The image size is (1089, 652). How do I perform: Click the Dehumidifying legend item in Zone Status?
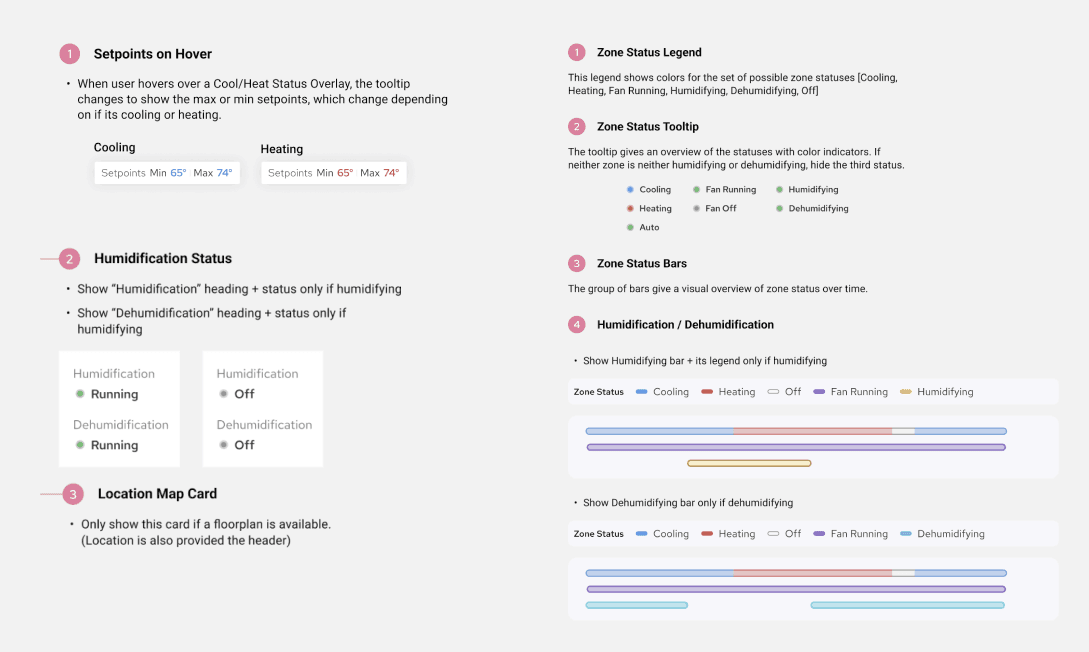(x=942, y=534)
